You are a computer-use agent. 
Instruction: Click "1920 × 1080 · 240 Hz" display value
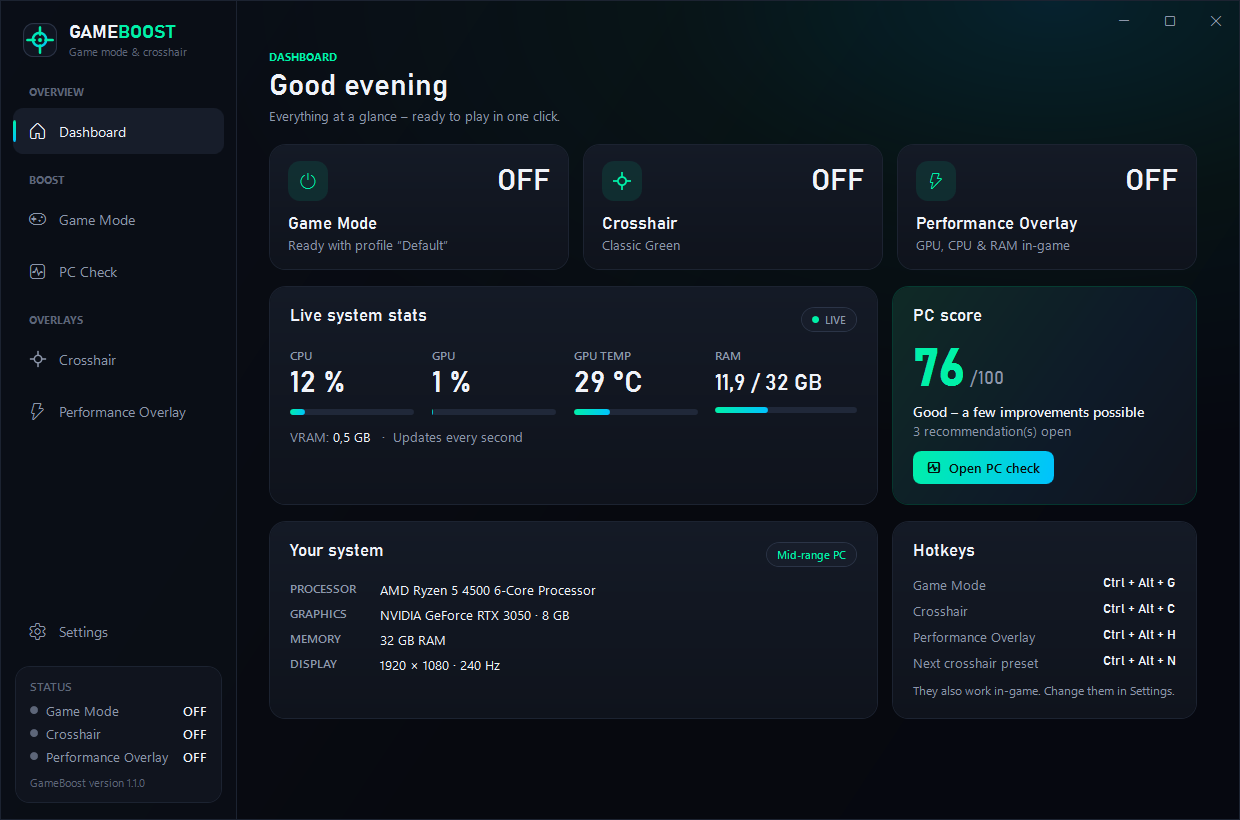point(439,665)
